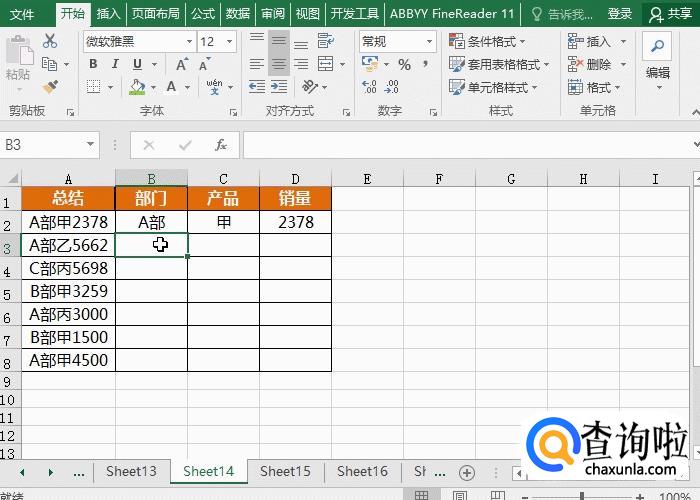700x500 pixels.
Task: Align text to the right
Action: [301, 64]
